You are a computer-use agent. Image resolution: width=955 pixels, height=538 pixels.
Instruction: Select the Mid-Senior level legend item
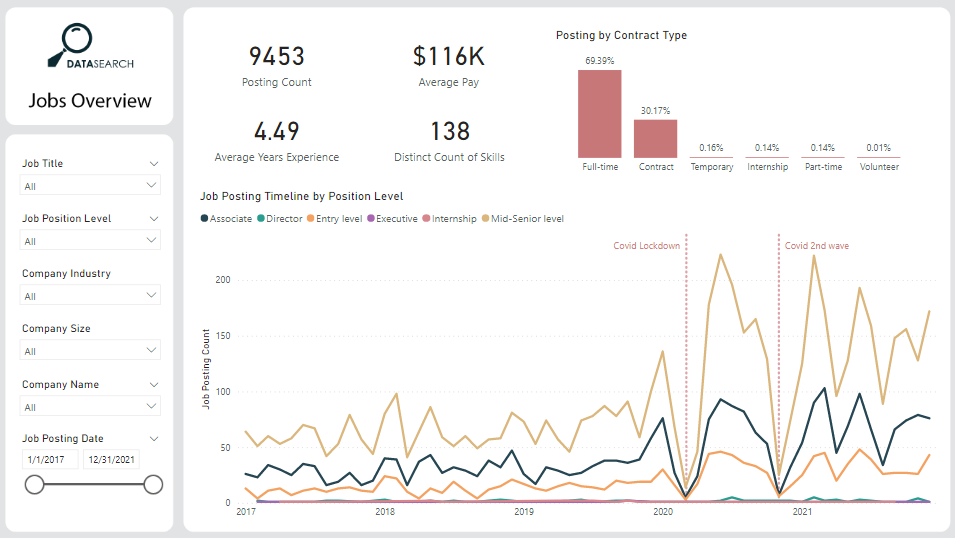[x=524, y=218]
